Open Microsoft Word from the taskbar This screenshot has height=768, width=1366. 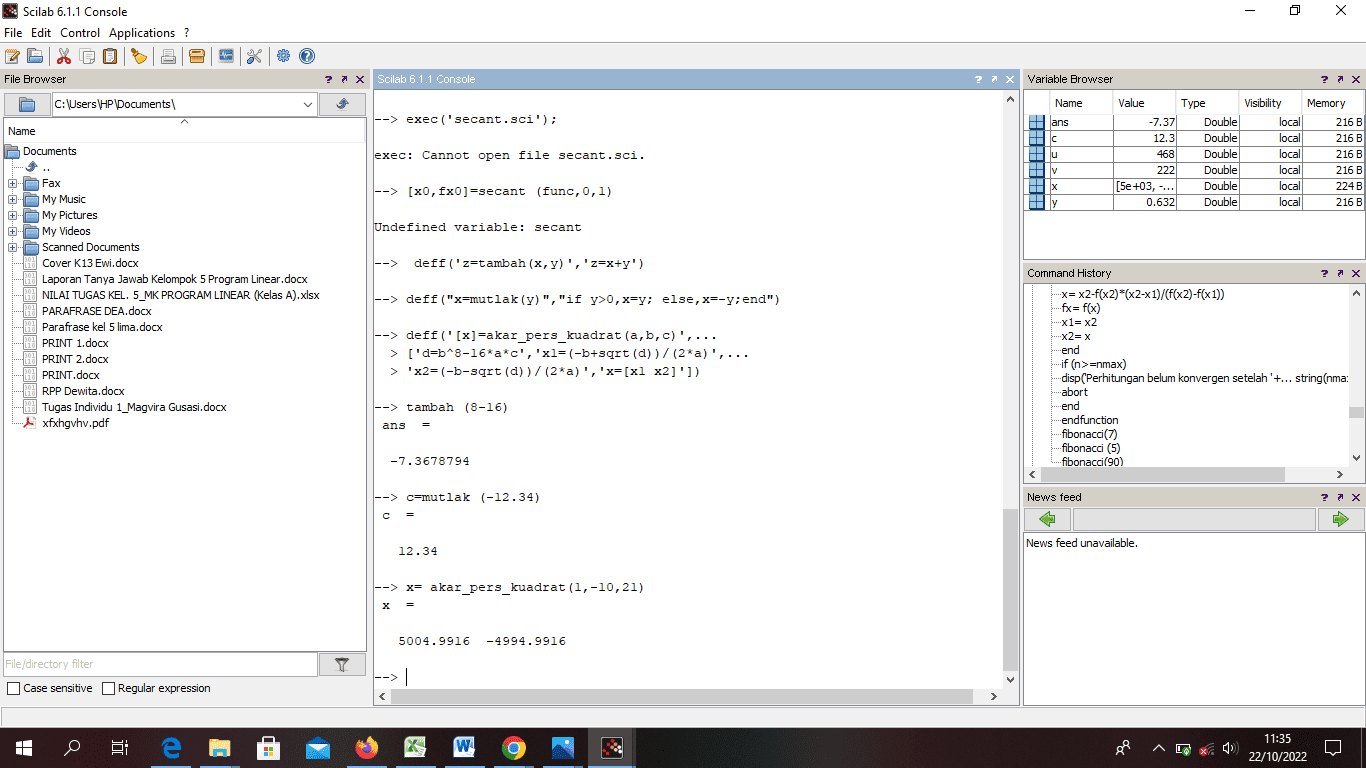(464, 747)
